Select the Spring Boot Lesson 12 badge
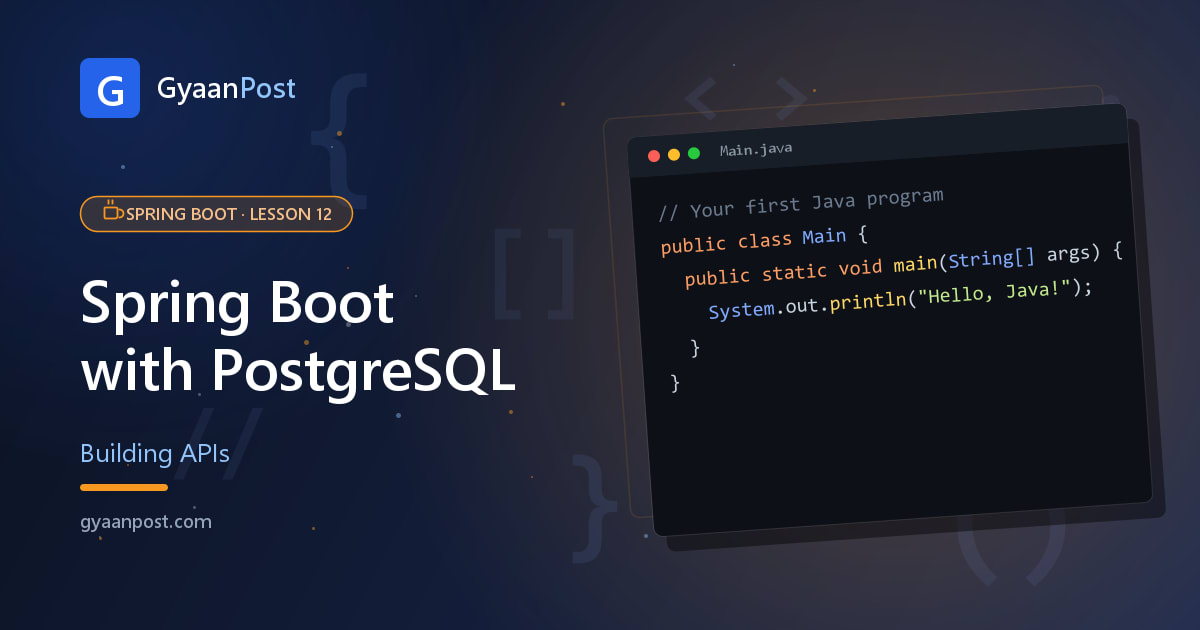Viewport: 1200px width, 630px height. [x=216, y=214]
